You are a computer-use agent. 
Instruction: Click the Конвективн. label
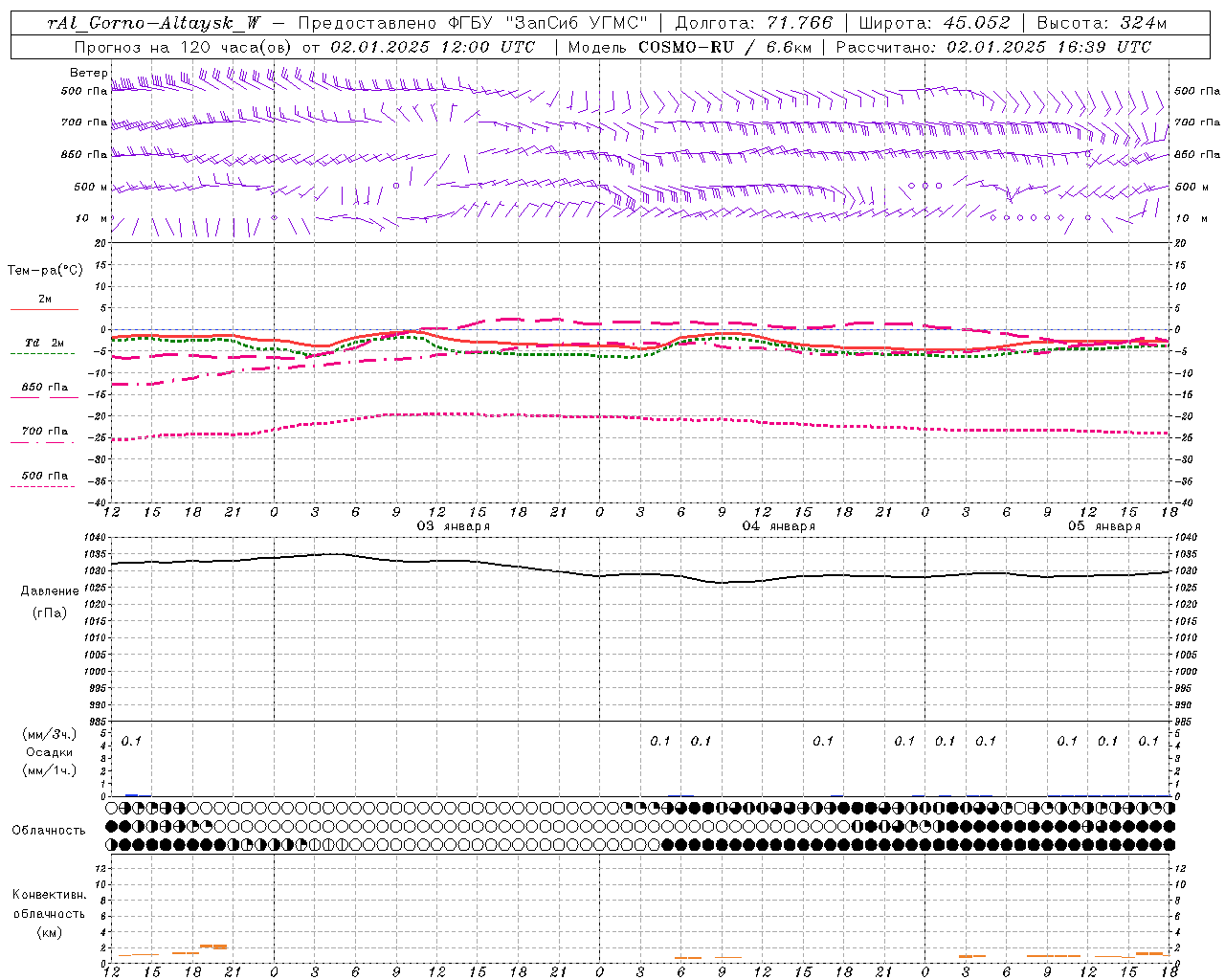[x=49, y=895]
